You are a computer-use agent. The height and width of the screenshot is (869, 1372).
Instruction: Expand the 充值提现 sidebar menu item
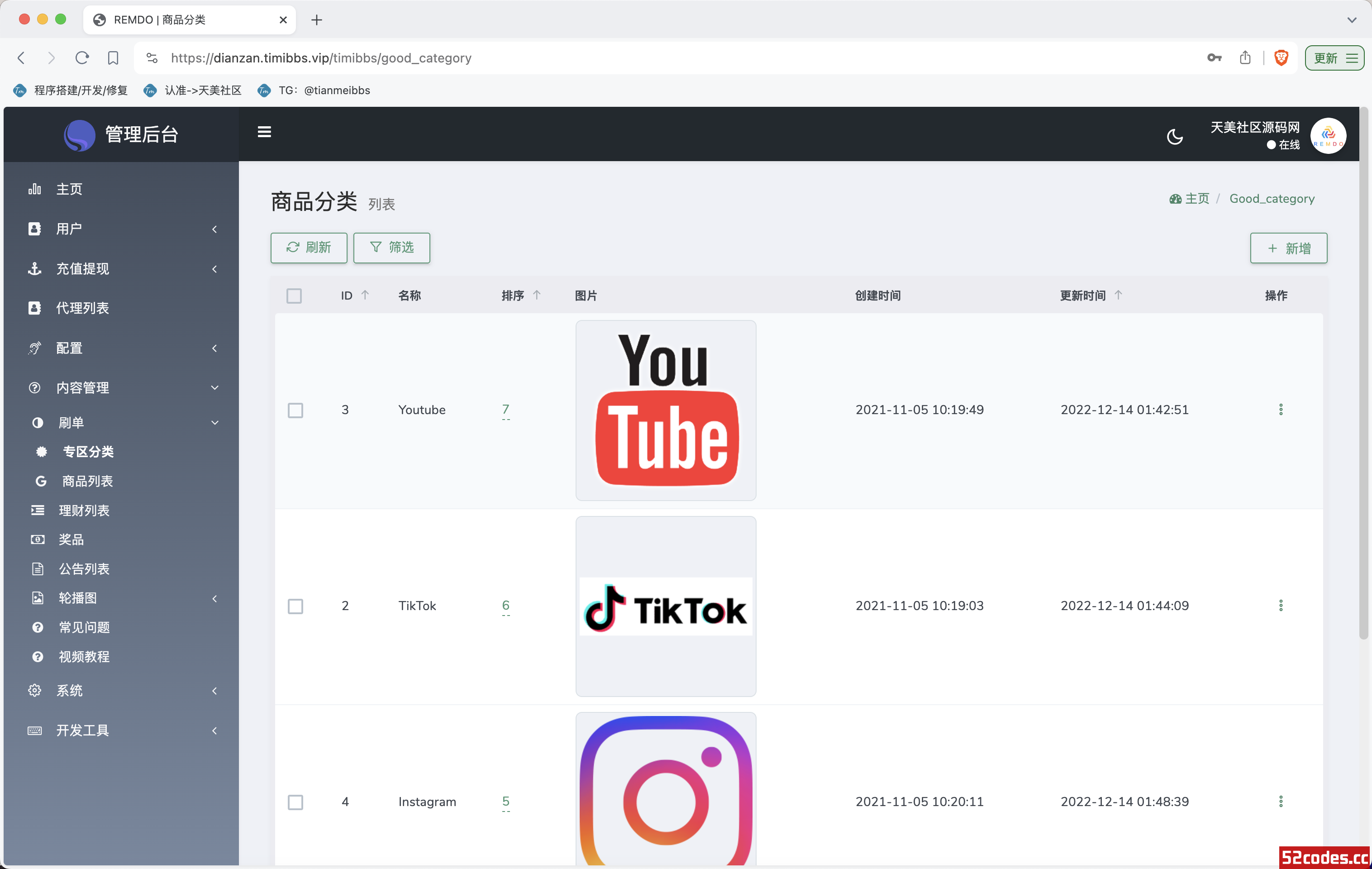click(120, 268)
